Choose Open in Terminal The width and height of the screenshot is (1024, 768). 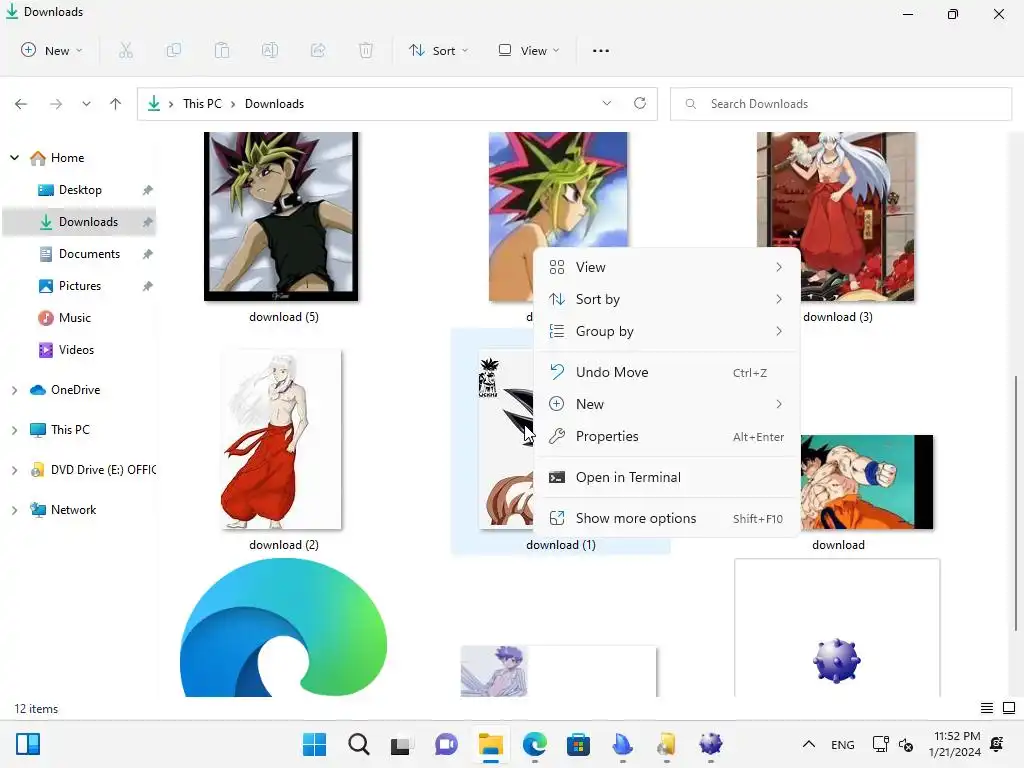pyautogui.click(x=667, y=477)
